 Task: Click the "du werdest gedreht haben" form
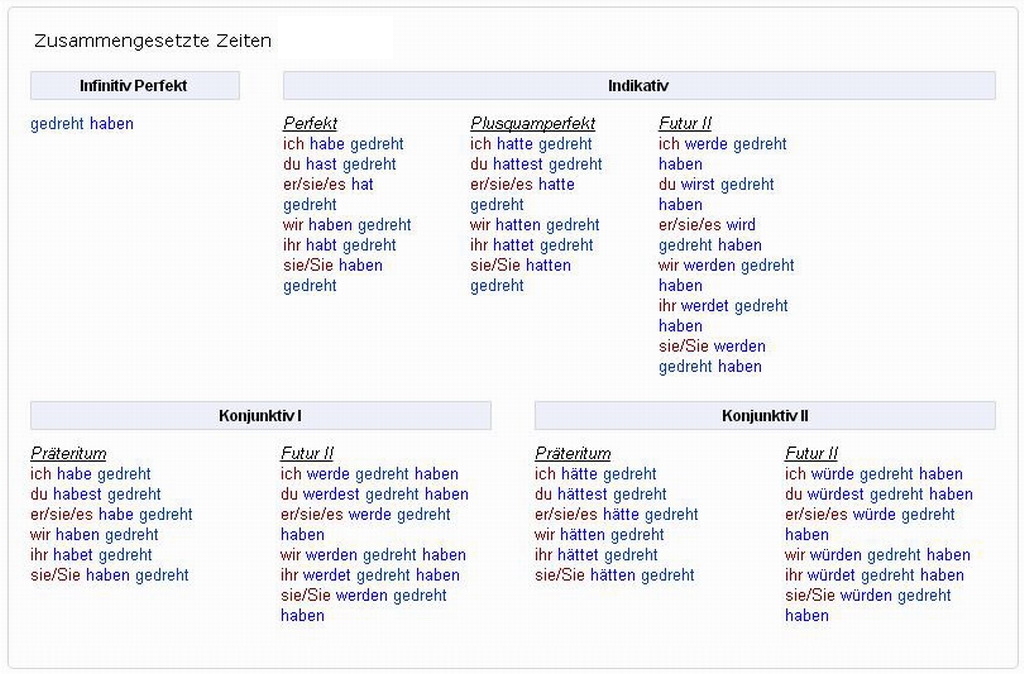374,494
